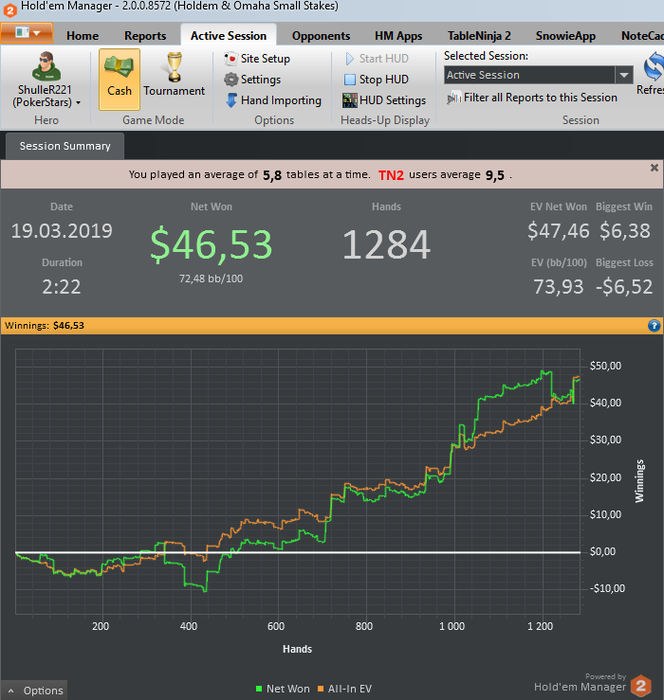Click the Biggest Win value $6,38

pyautogui.click(x=625, y=231)
